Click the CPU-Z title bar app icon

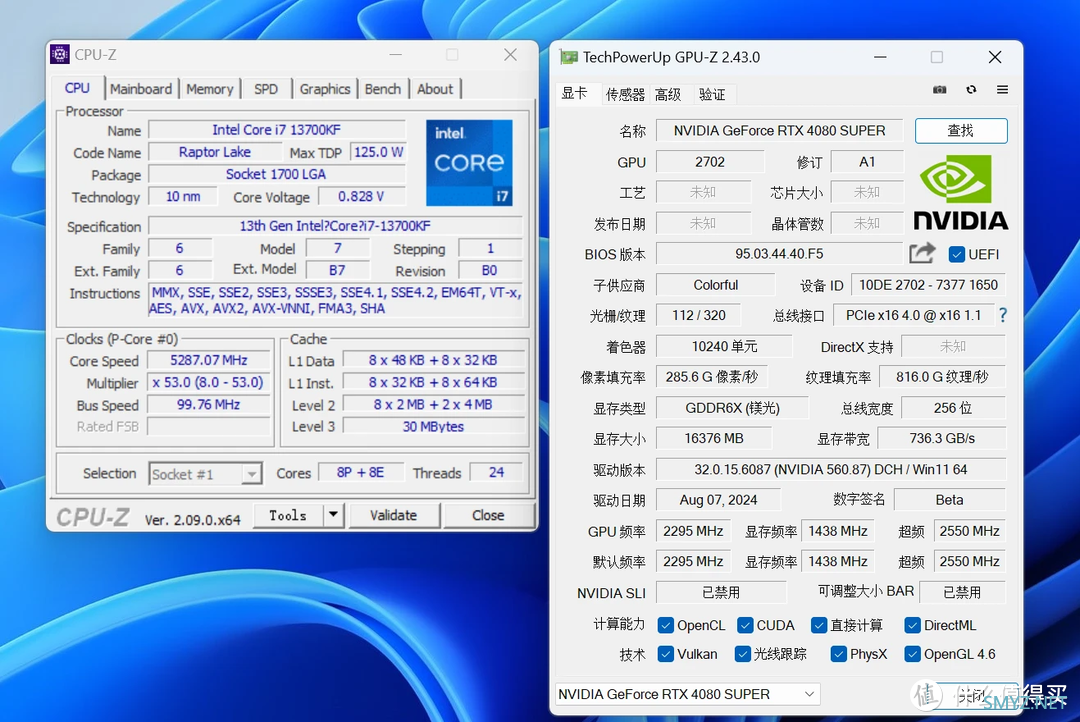tap(60, 54)
